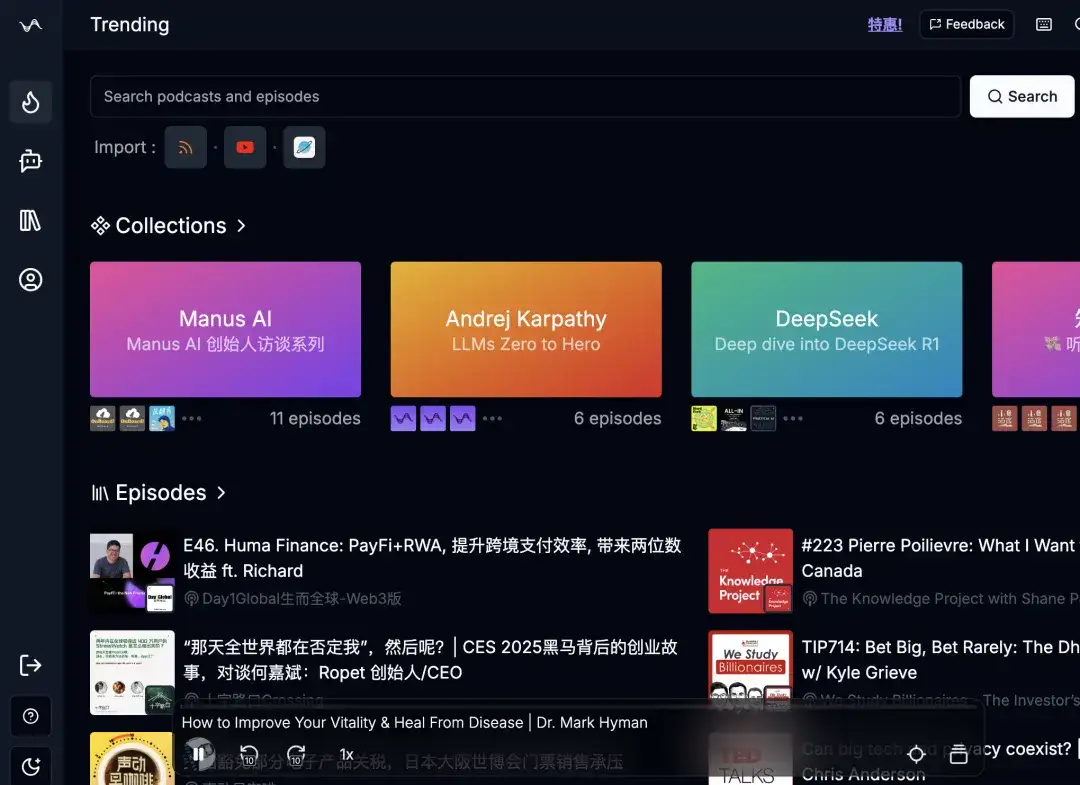Skip forward 10 seconds
This screenshot has height=785, width=1080.
pyautogui.click(x=296, y=755)
